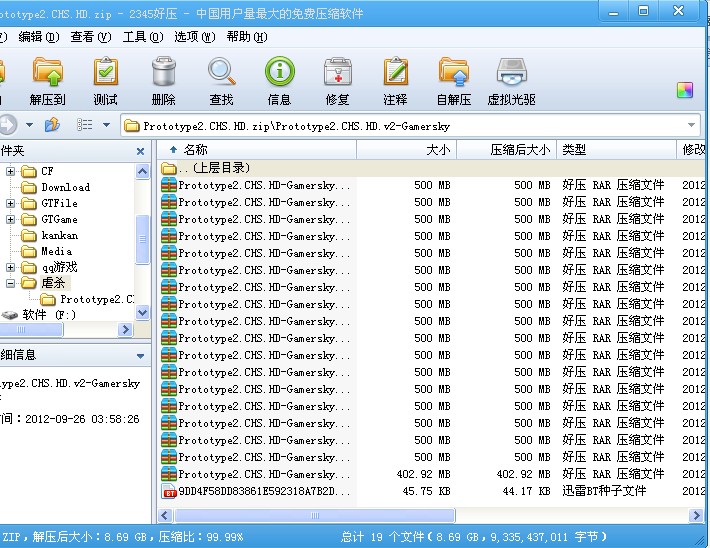This screenshot has height=548, width=710.
Task: Click the 迅雷BT种子文件 type cell
Action: click(604, 491)
